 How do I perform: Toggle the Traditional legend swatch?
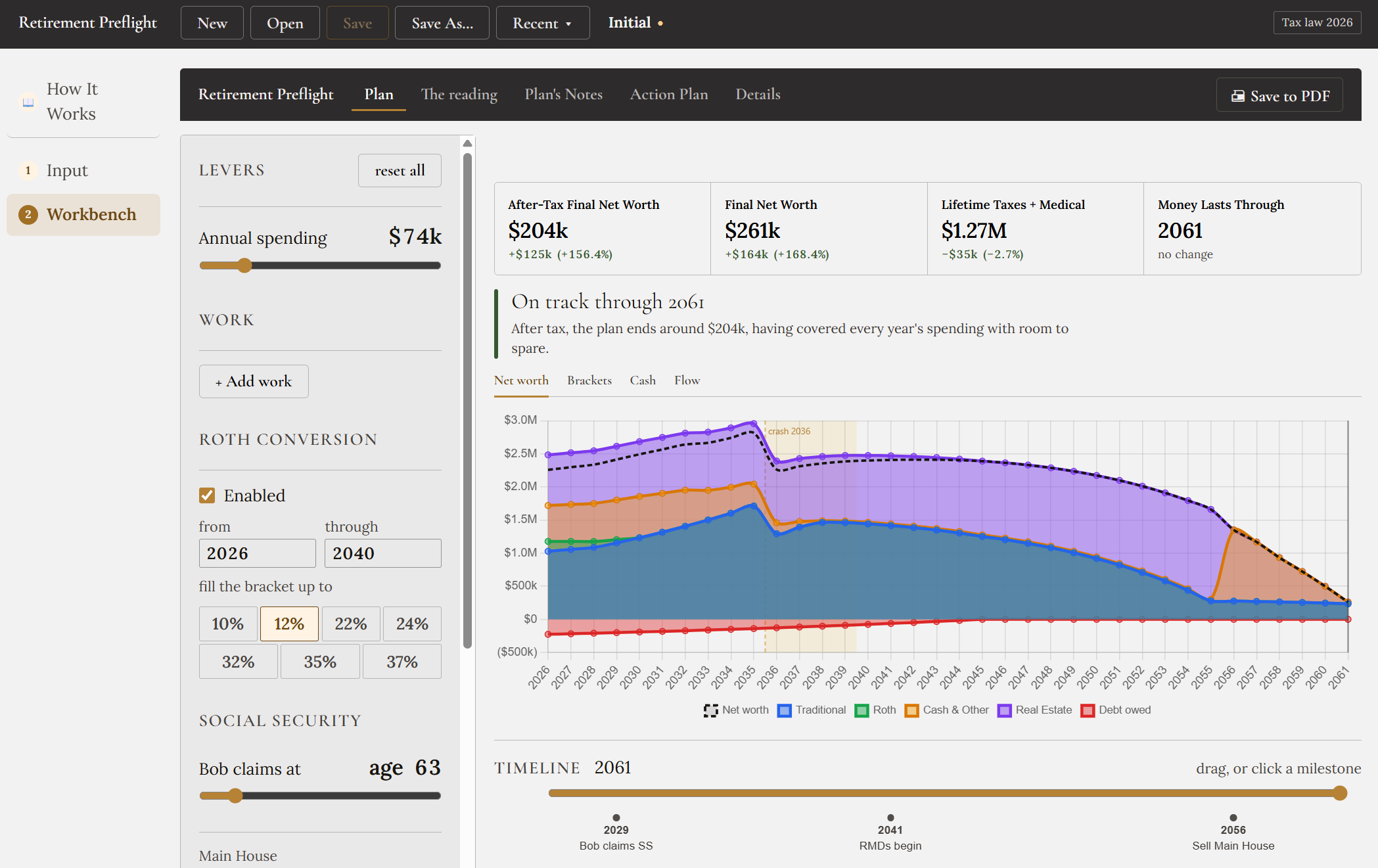pyautogui.click(x=784, y=710)
